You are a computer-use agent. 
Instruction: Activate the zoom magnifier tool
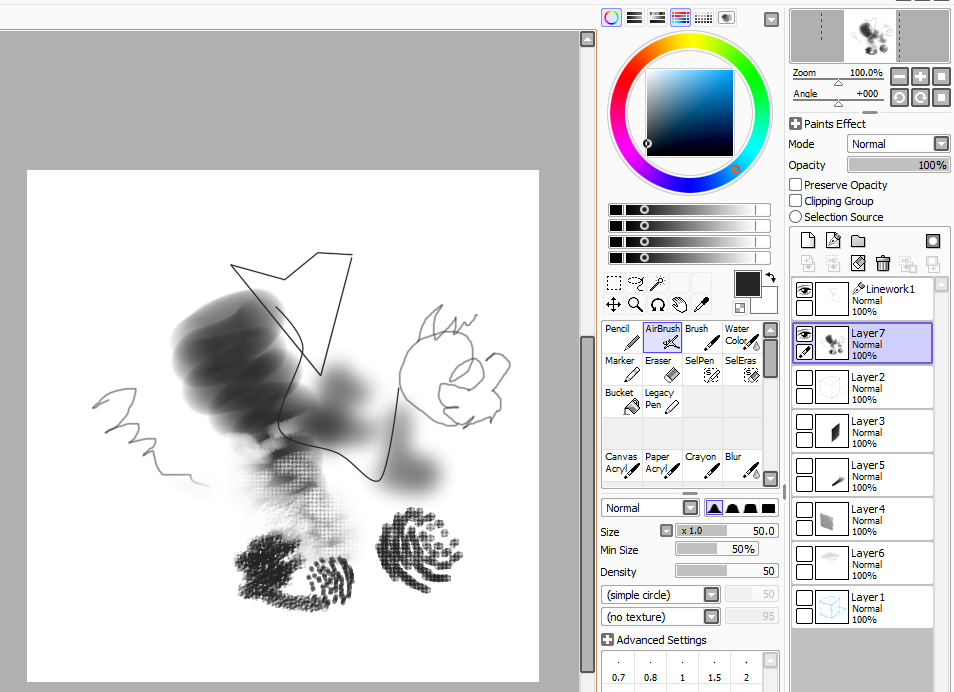click(x=636, y=305)
